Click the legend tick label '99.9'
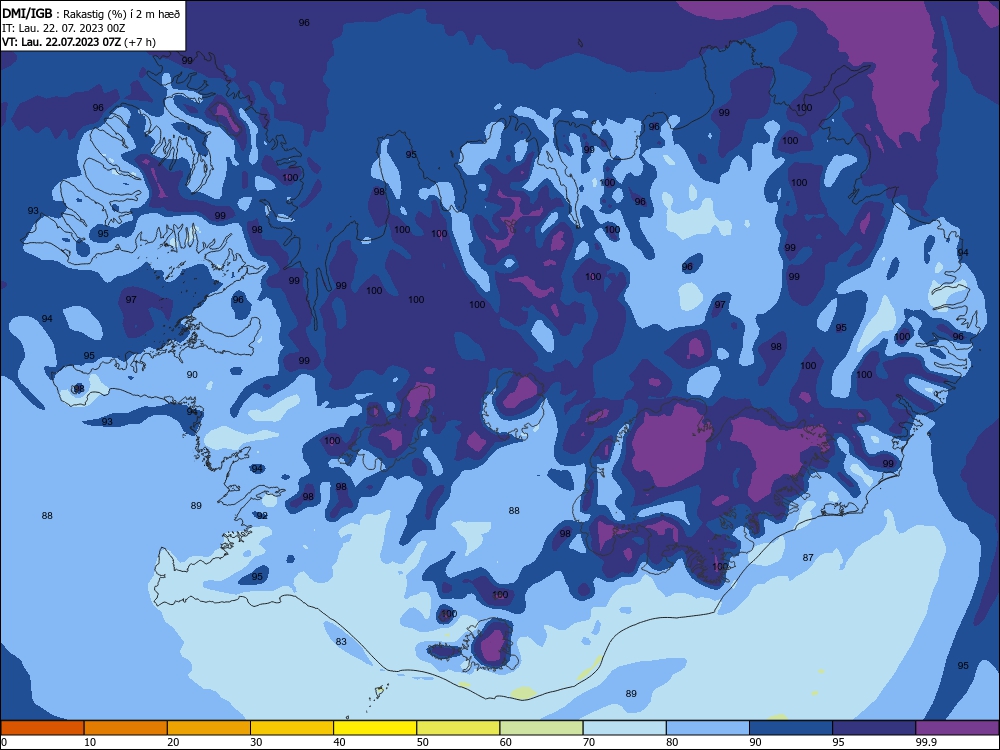Image resolution: width=1000 pixels, height=750 pixels. 926,742
